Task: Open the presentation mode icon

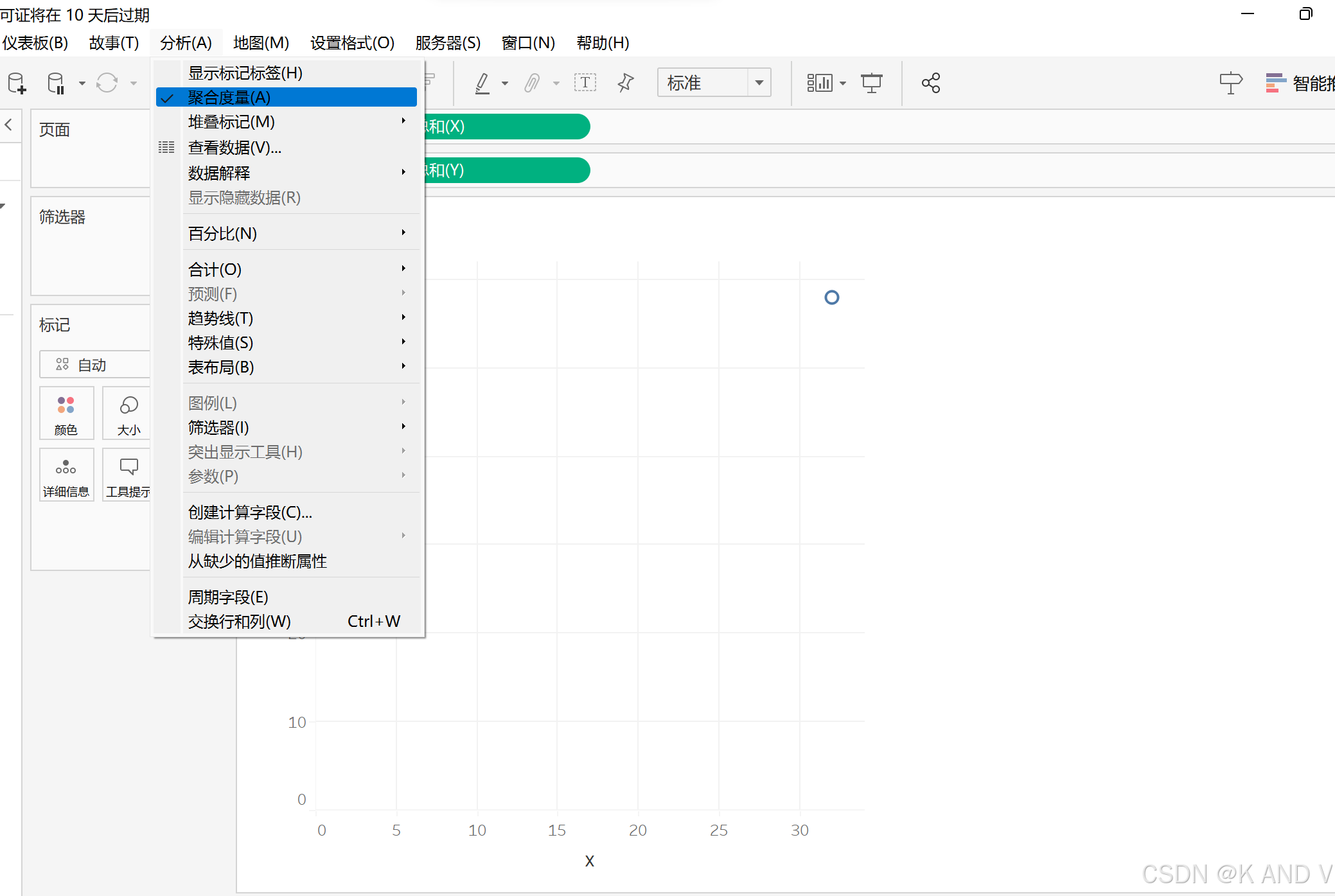Action: point(871,83)
